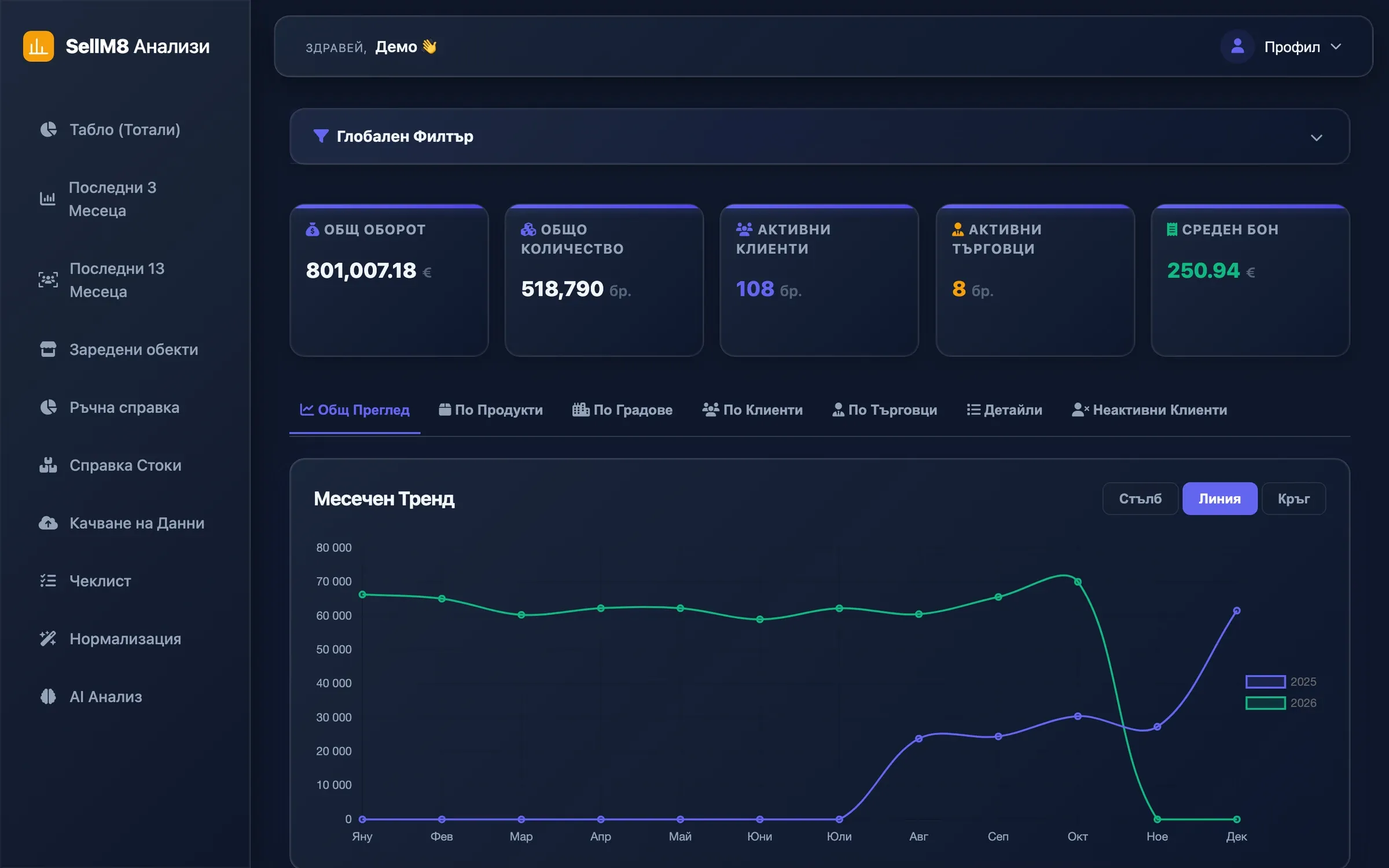Expand the Глобален Филтър chevron
This screenshot has width=1389, height=868.
1317,138
